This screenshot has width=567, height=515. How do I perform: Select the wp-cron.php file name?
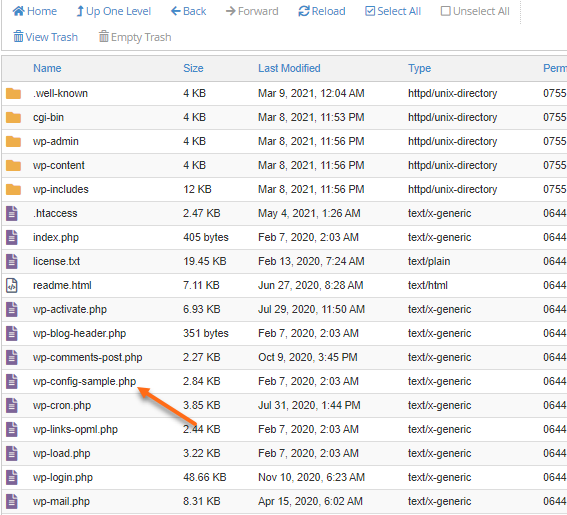[x=62, y=405]
